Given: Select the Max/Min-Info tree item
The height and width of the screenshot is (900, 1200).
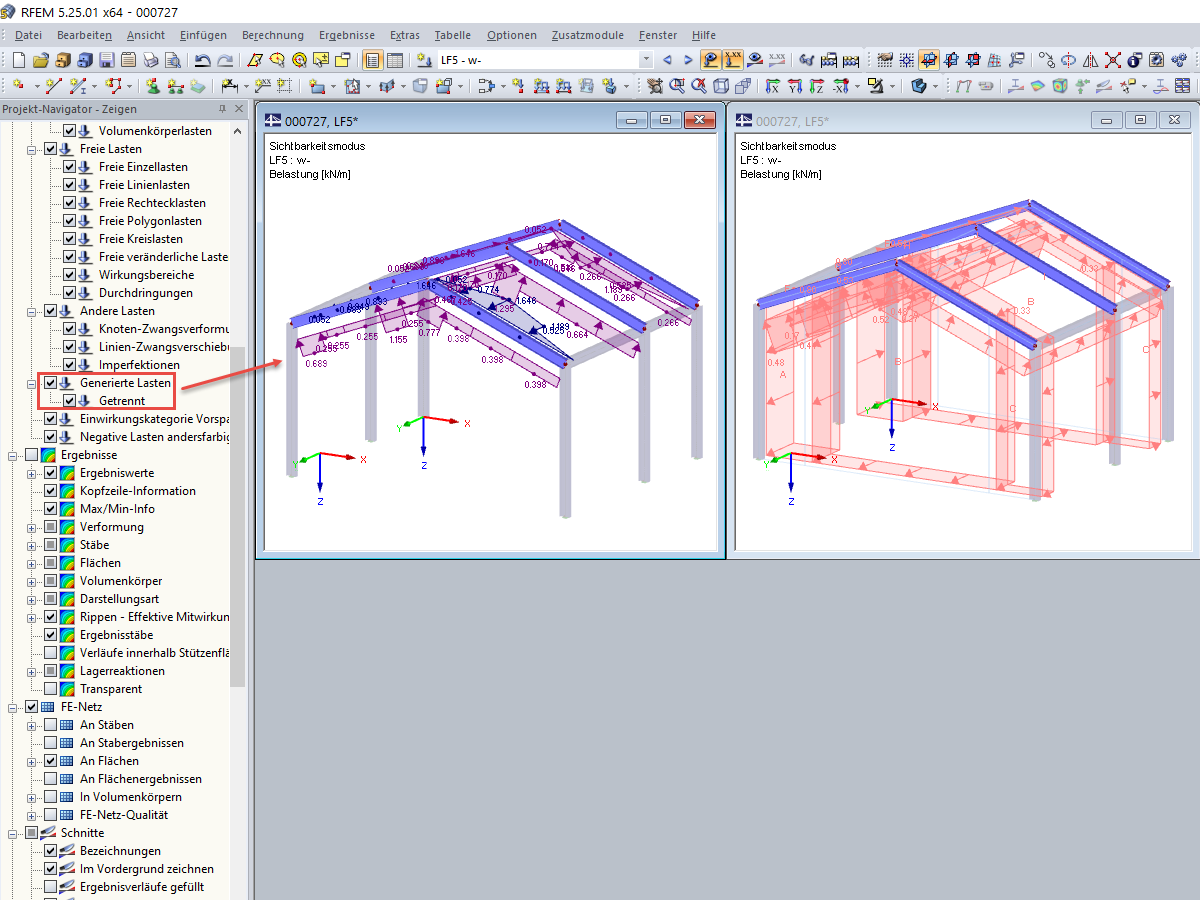Looking at the screenshot, I should [x=117, y=509].
